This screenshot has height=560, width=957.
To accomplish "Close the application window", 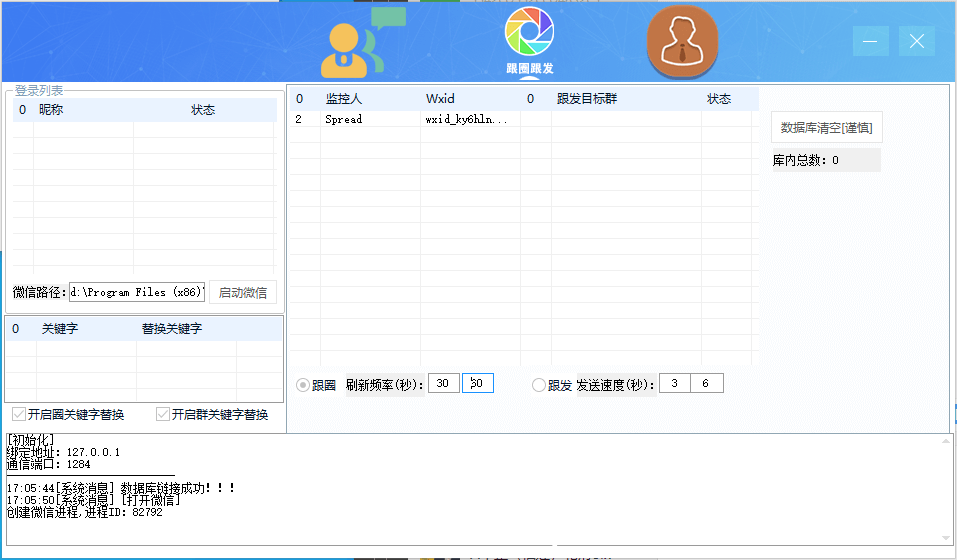I will tap(917, 41).
